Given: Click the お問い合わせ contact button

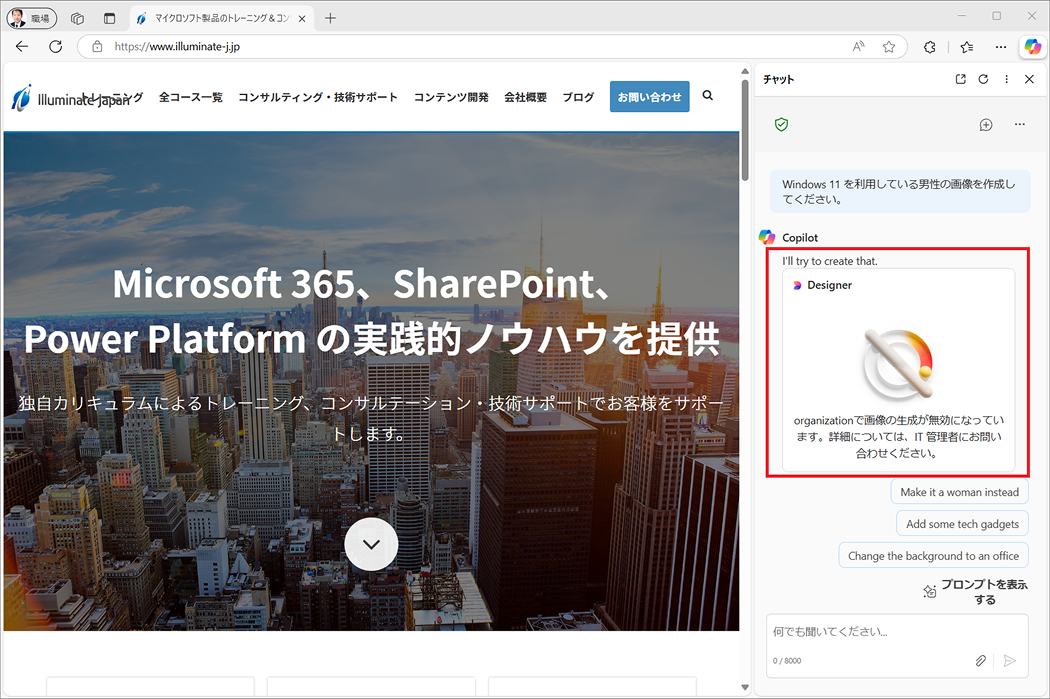Looking at the screenshot, I should (x=650, y=97).
